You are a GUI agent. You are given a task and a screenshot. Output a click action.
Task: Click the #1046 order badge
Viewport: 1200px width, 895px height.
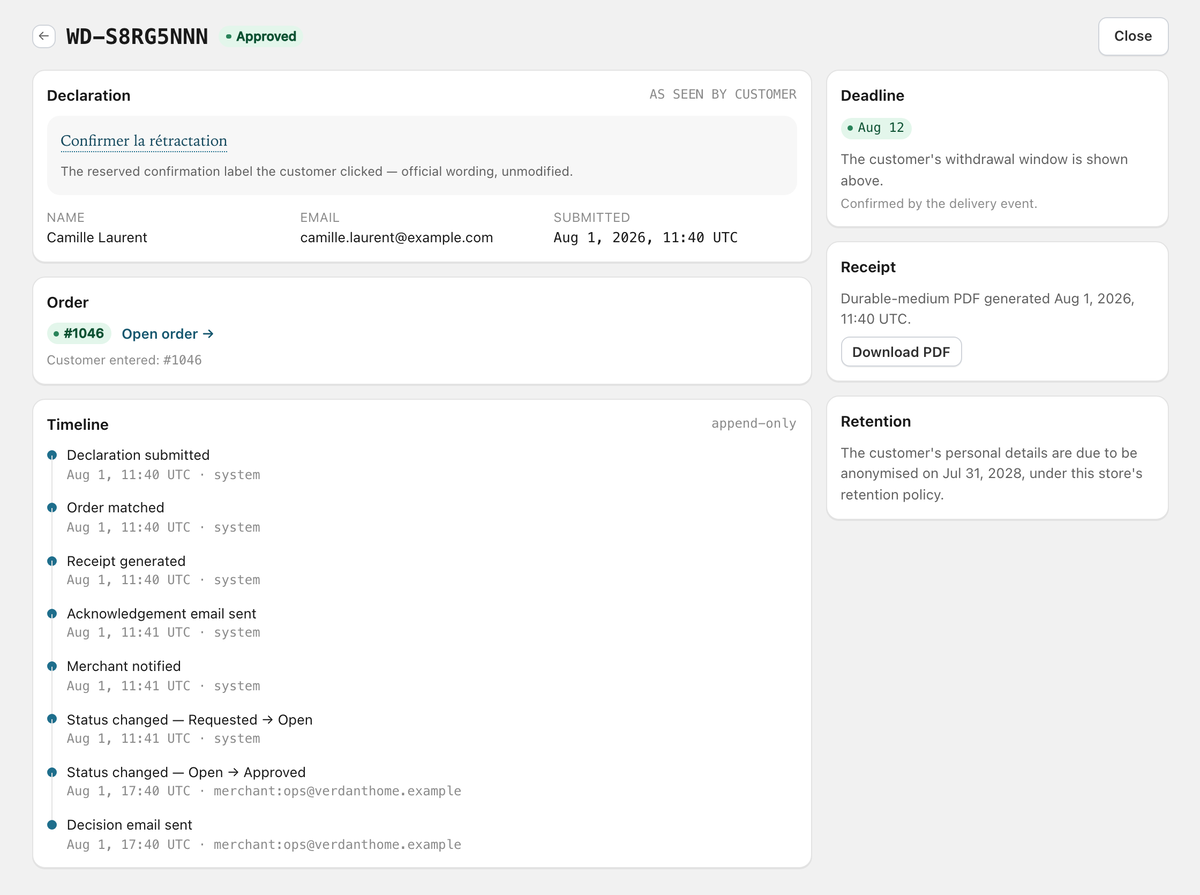pos(79,334)
